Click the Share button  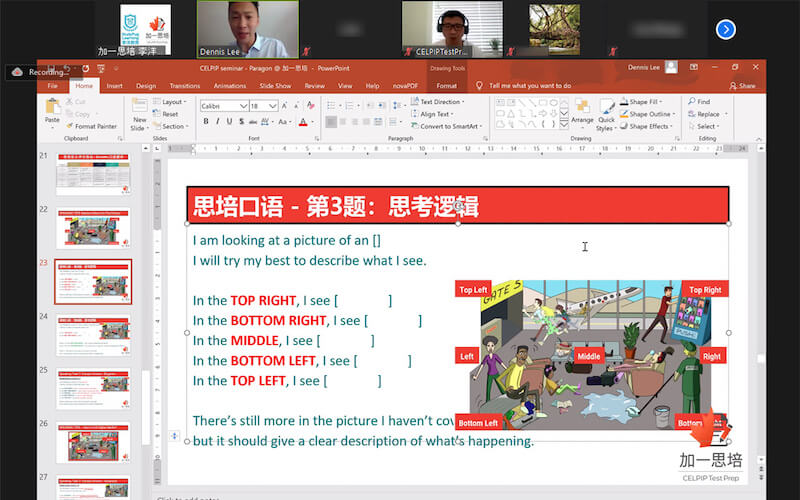[742, 86]
